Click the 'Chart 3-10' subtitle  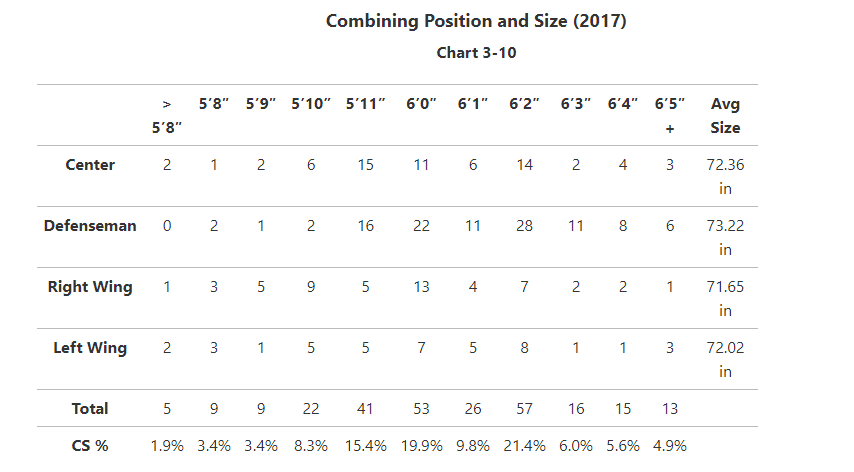coord(476,53)
